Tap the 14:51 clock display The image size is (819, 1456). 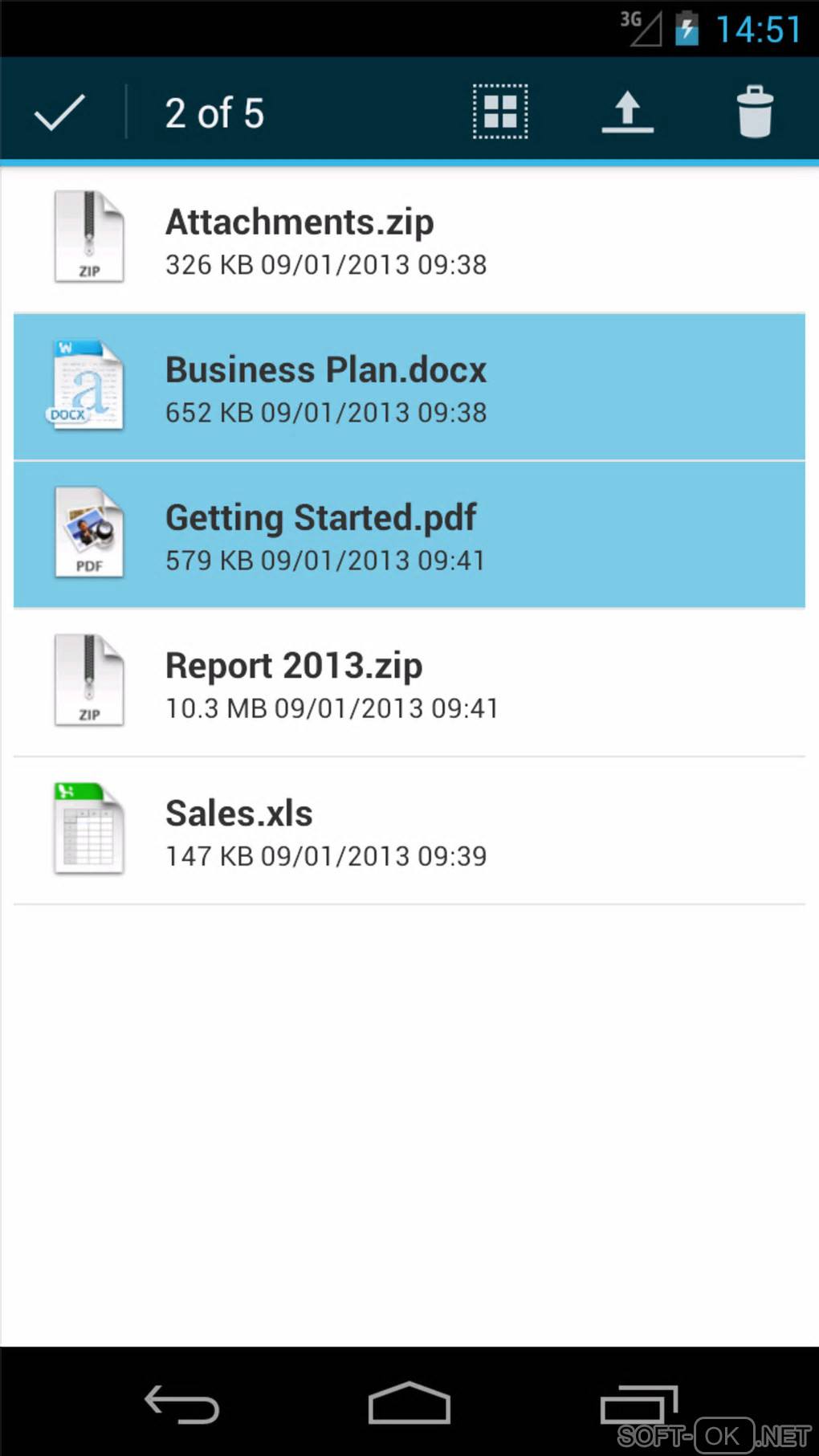(x=758, y=31)
